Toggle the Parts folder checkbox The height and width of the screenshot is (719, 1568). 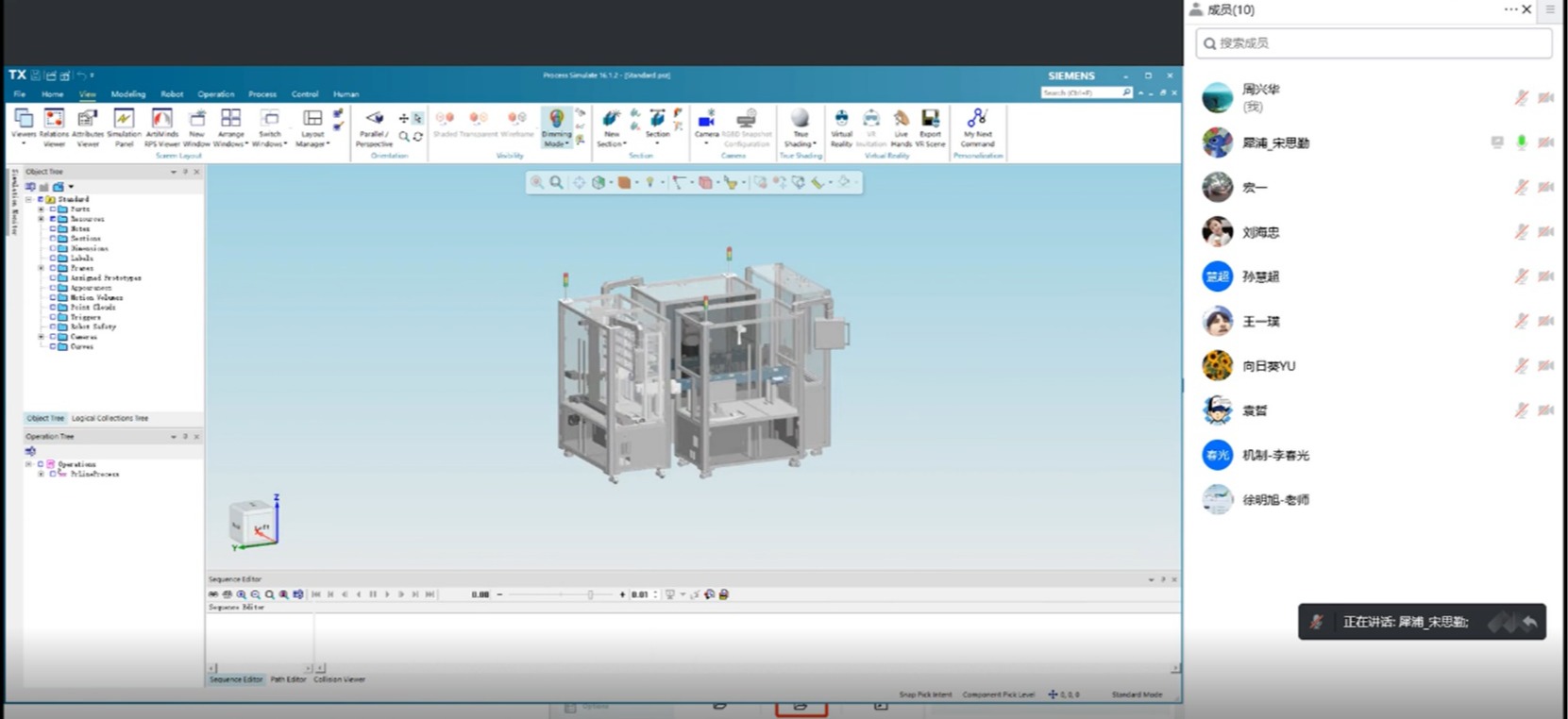[53, 209]
